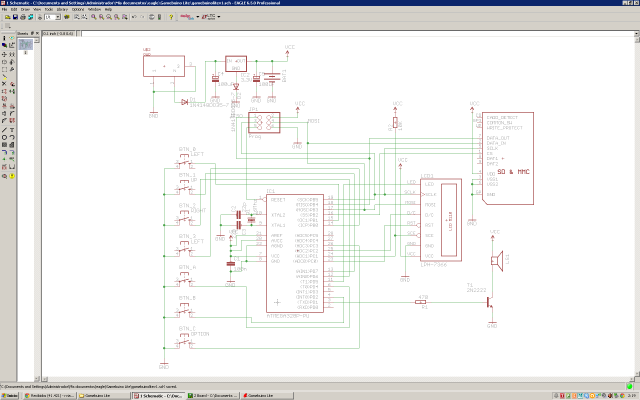Viewport: 640px width, 400px height.
Task: Click the command line input field
Action: [357, 33]
